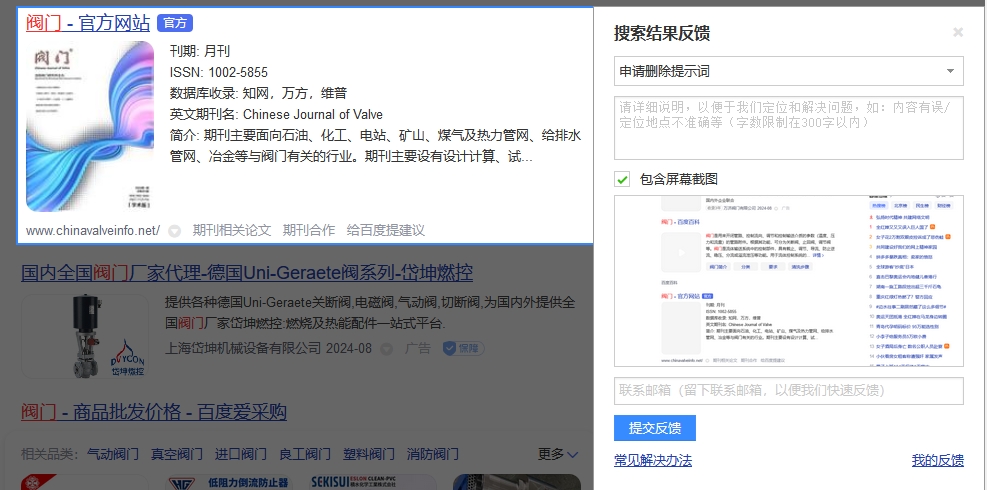Expand the arrow icon beside chinavalveinfo URL

[x=174, y=231]
